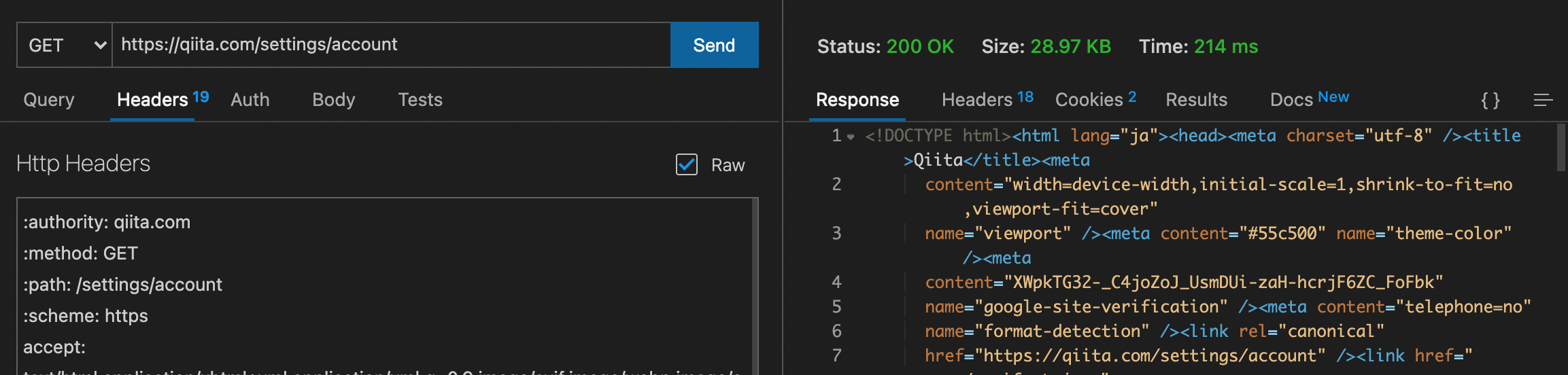This screenshot has width=1568, height=375.
Task: Click the google-site-verification line in response
Action: tap(1227, 306)
